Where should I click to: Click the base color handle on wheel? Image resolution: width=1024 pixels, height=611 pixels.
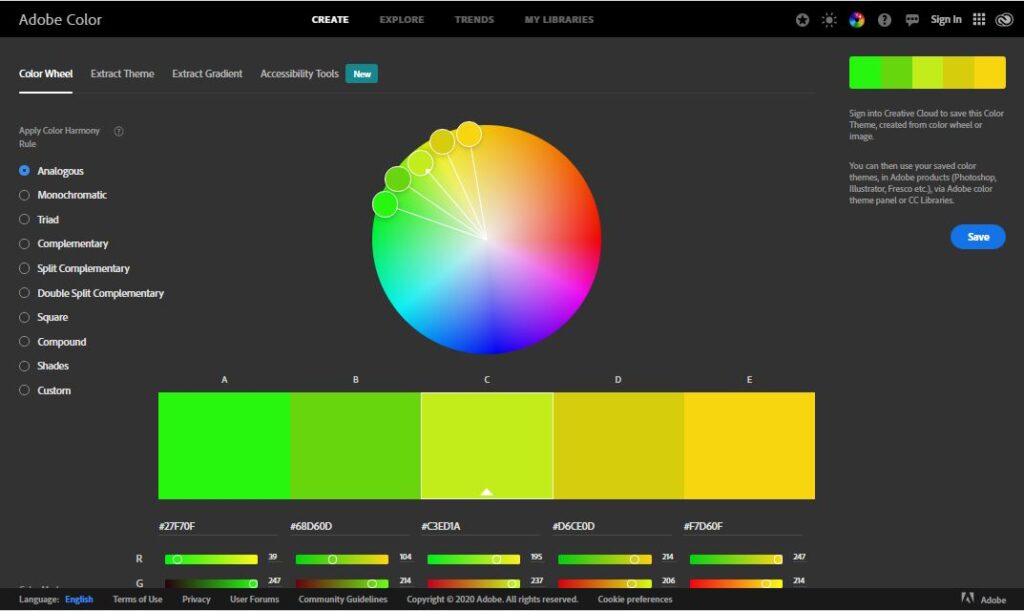point(421,163)
